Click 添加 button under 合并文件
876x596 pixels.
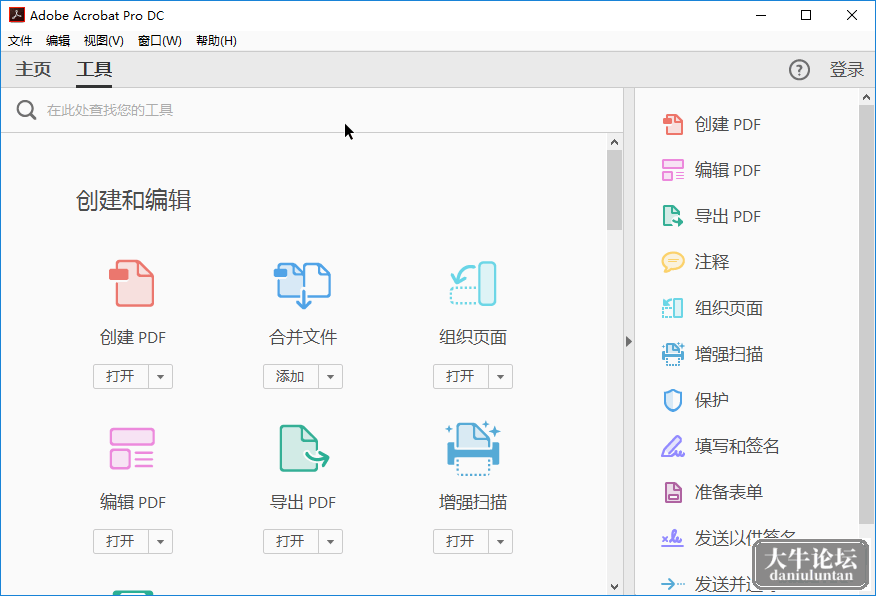[x=291, y=376]
